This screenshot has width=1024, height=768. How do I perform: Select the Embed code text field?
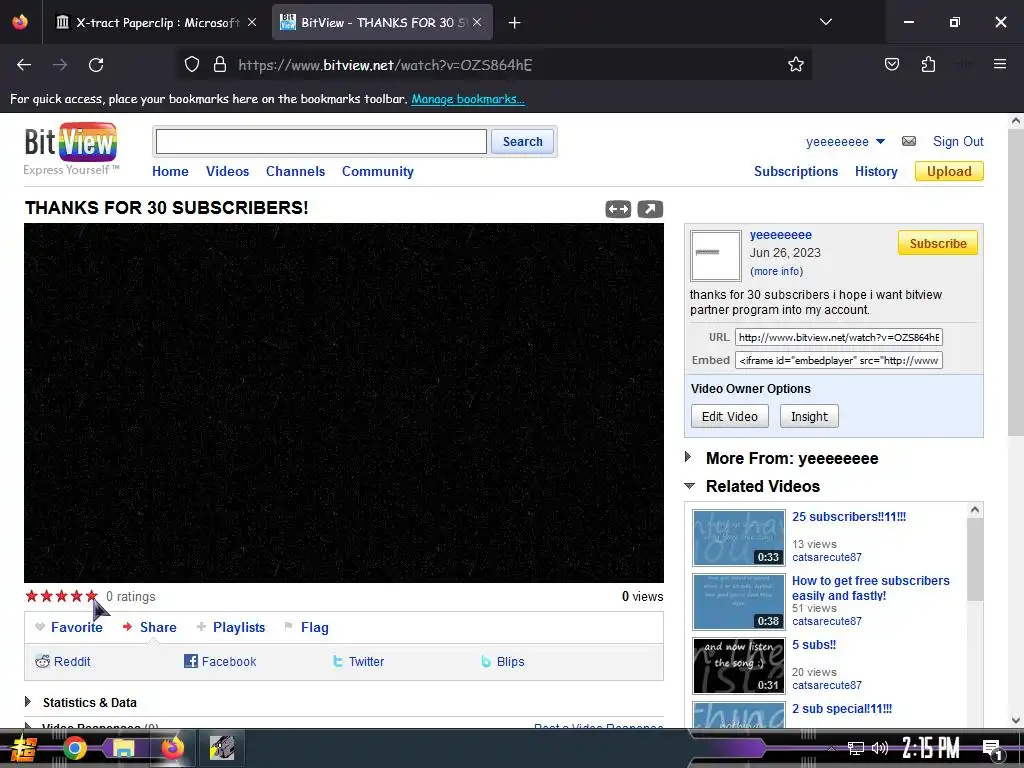click(x=839, y=360)
